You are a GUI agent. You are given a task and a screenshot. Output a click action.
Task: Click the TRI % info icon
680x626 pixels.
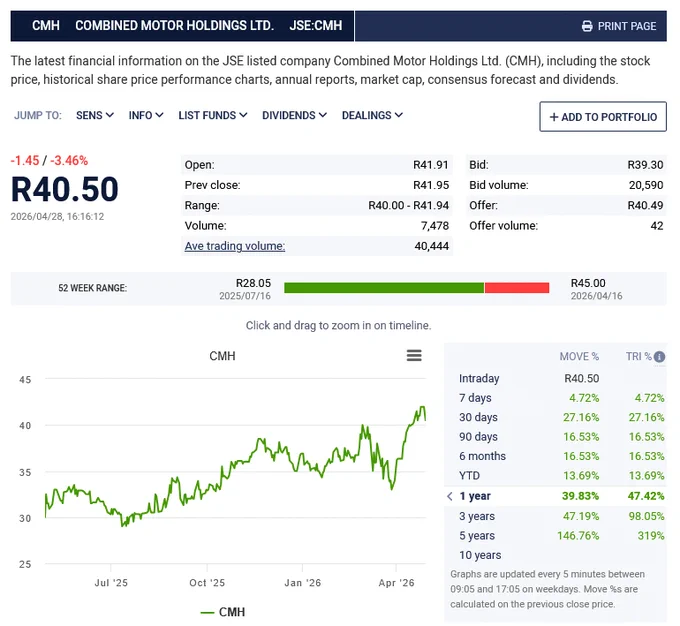click(x=659, y=357)
